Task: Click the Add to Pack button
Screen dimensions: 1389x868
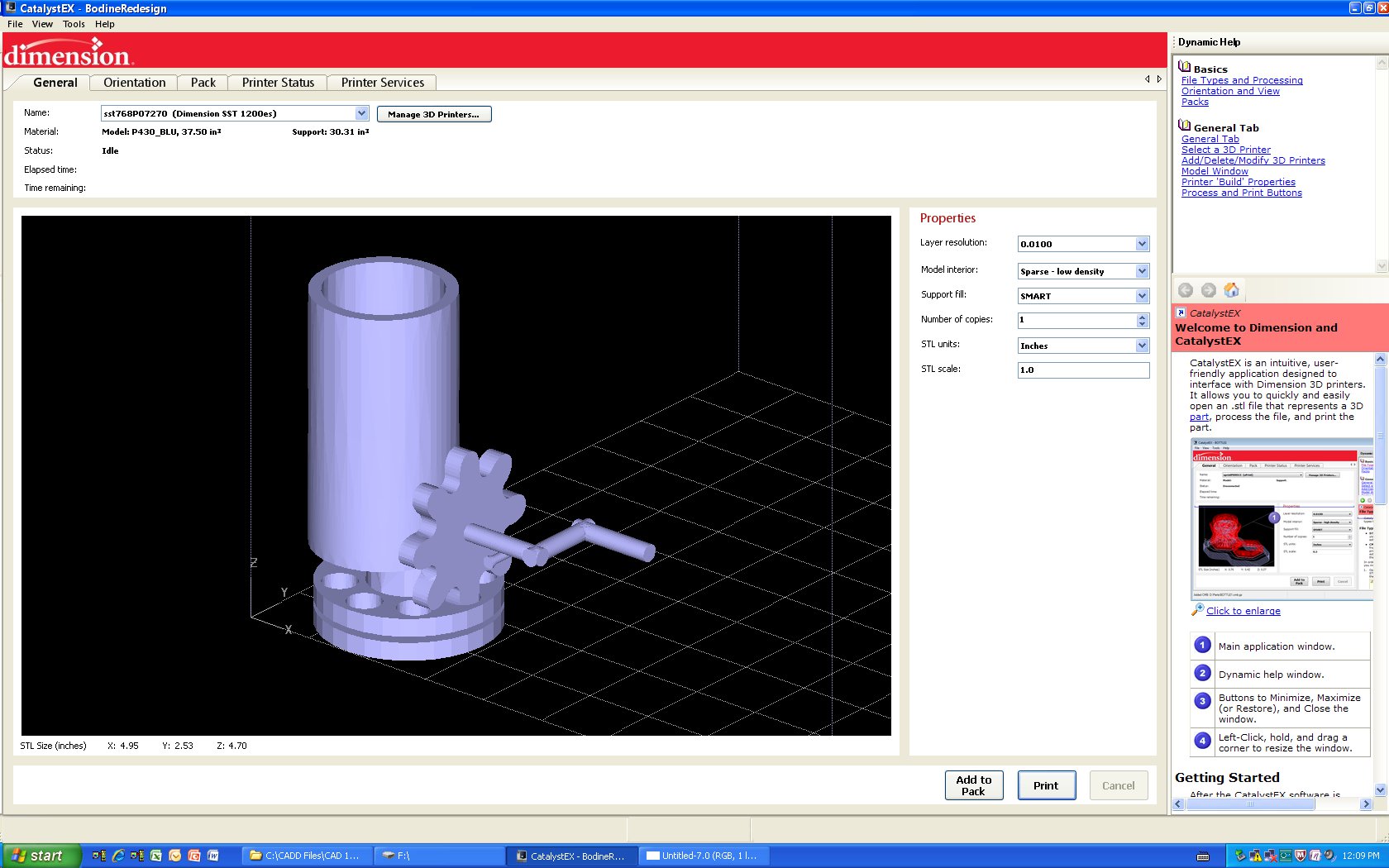Action: point(974,785)
